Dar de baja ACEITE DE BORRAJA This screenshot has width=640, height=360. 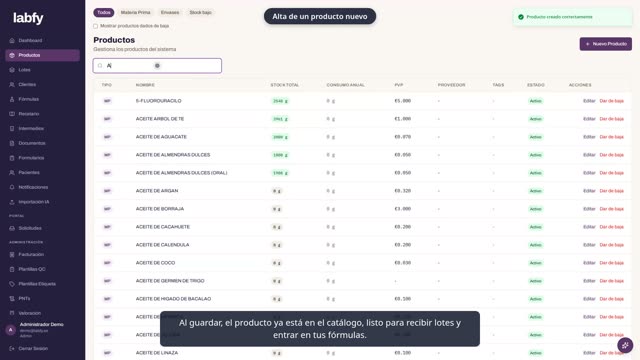[611, 209]
